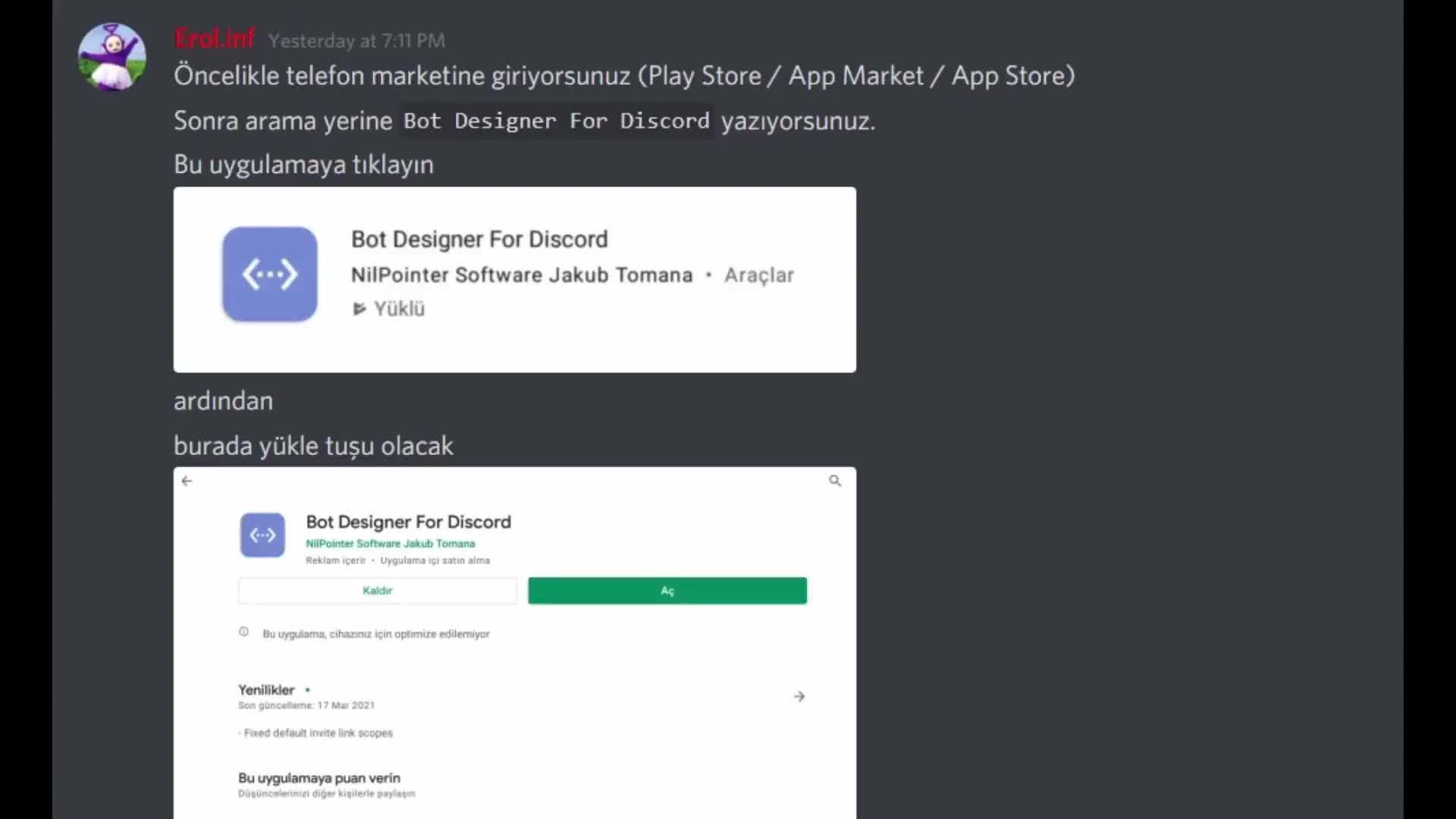Click 'Düşüncelerinizi diğer kişilerle paylaşın' text
This screenshot has width=1456, height=819.
point(327,794)
